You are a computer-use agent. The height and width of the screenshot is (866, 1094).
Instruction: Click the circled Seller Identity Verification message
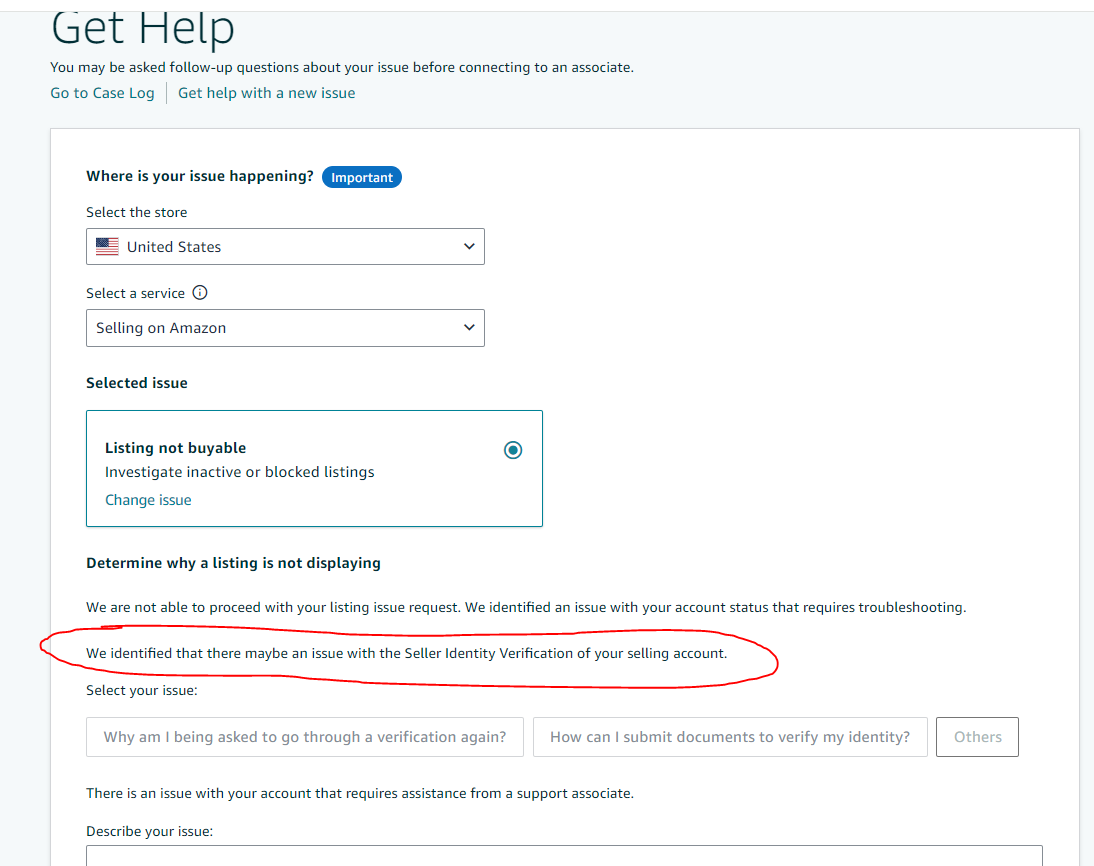[407, 653]
